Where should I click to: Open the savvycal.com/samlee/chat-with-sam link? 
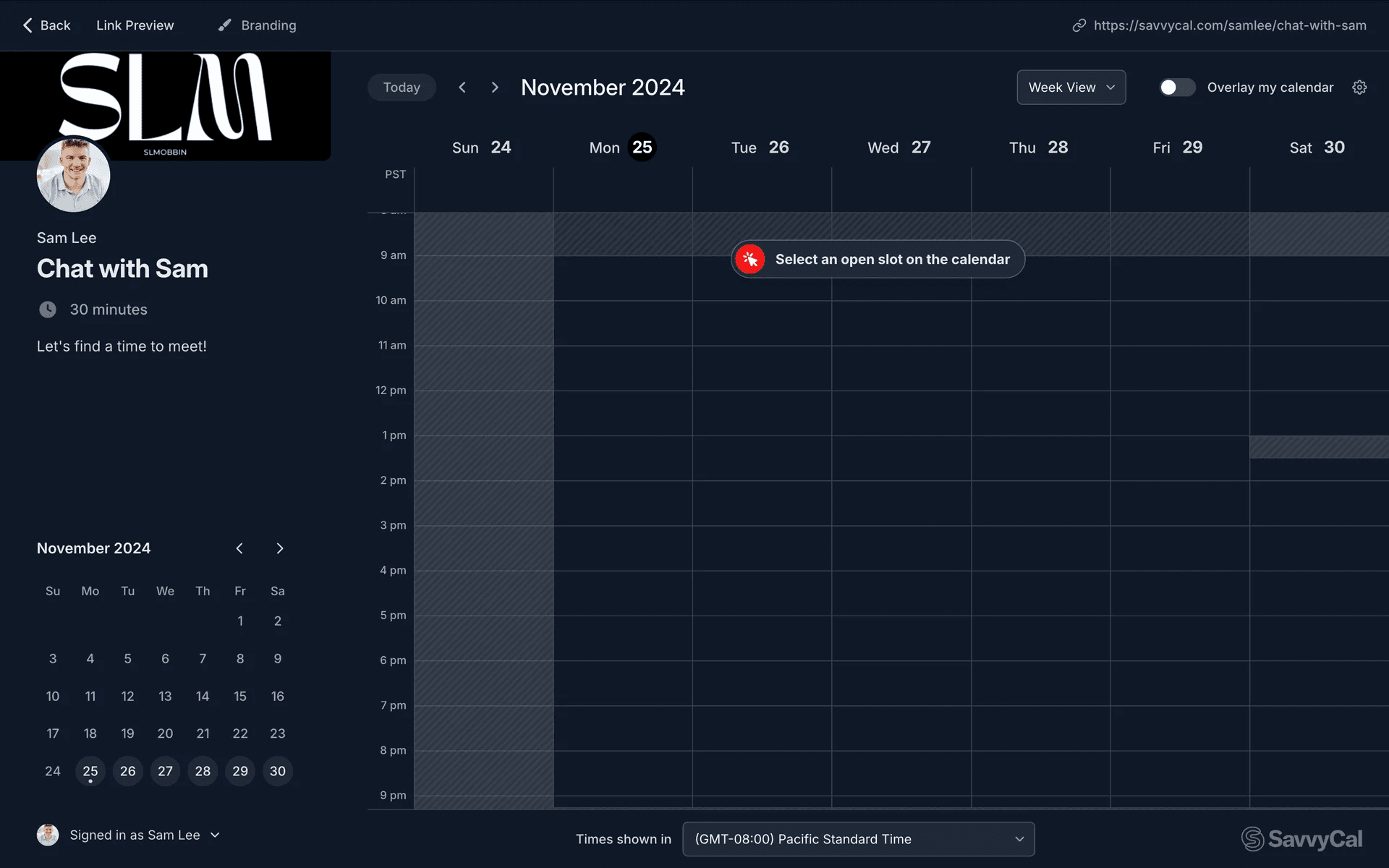click(1230, 25)
